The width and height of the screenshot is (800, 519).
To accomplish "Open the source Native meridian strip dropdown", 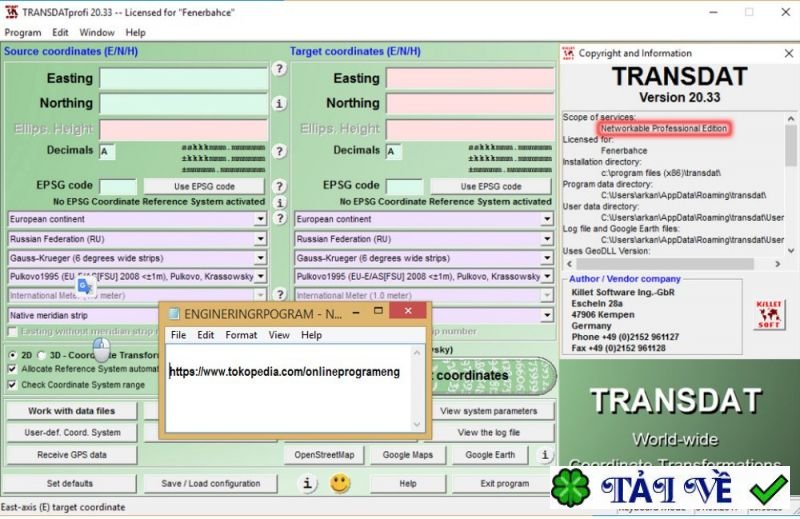I will point(84,315).
